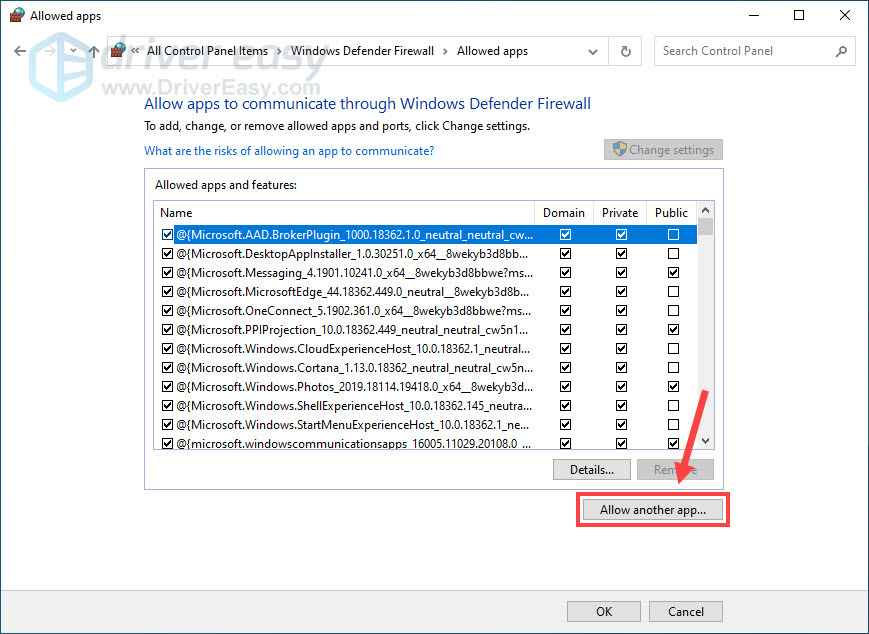The height and width of the screenshot is (634, 869).
Task: Open All Control Panel Items breadcrumb
Action: [x=207, y=51]
